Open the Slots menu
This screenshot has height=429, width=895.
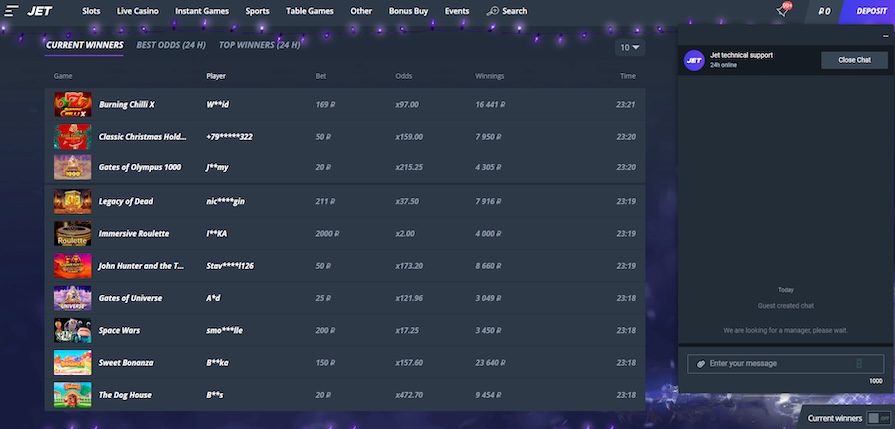(x=91, y=11)
